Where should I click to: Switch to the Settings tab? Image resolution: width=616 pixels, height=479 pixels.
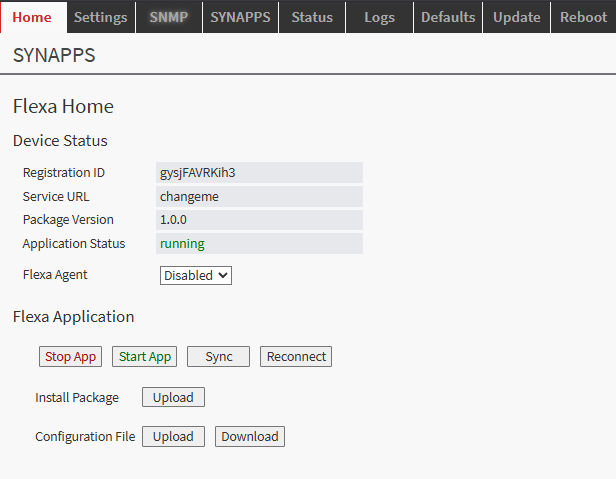coord(100,17)
